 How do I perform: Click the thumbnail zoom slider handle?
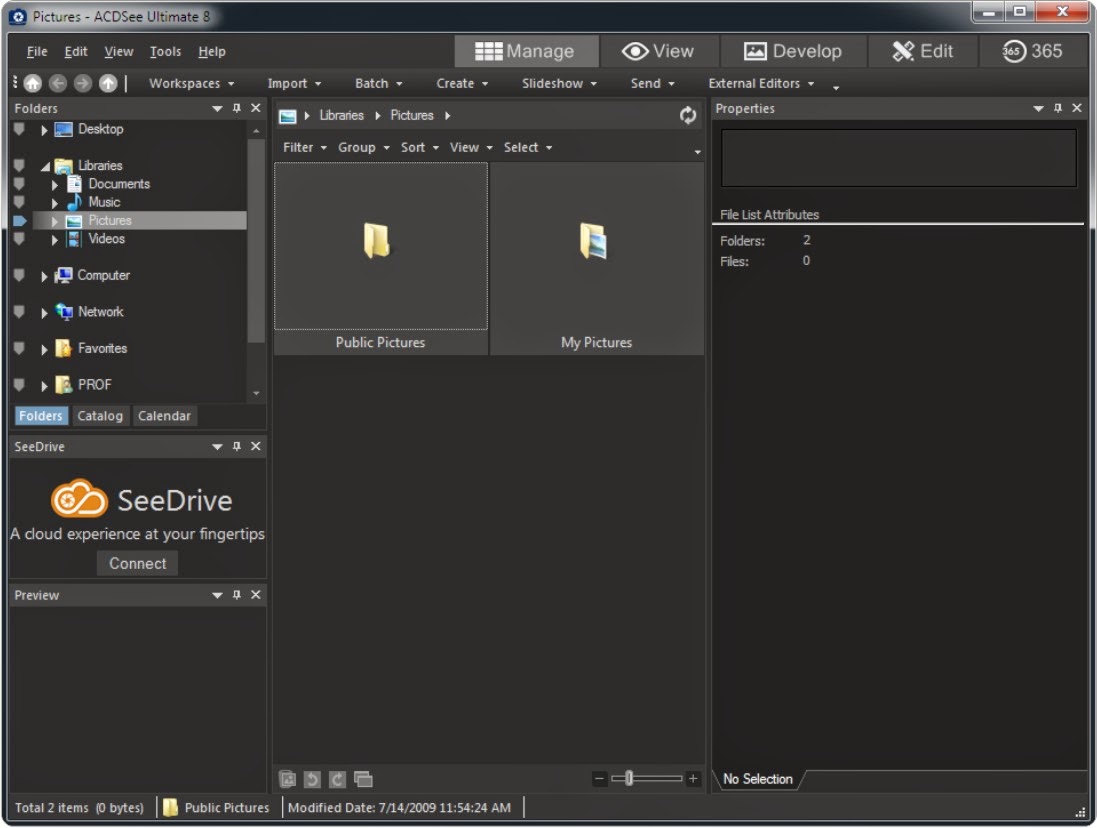(629, 778)
